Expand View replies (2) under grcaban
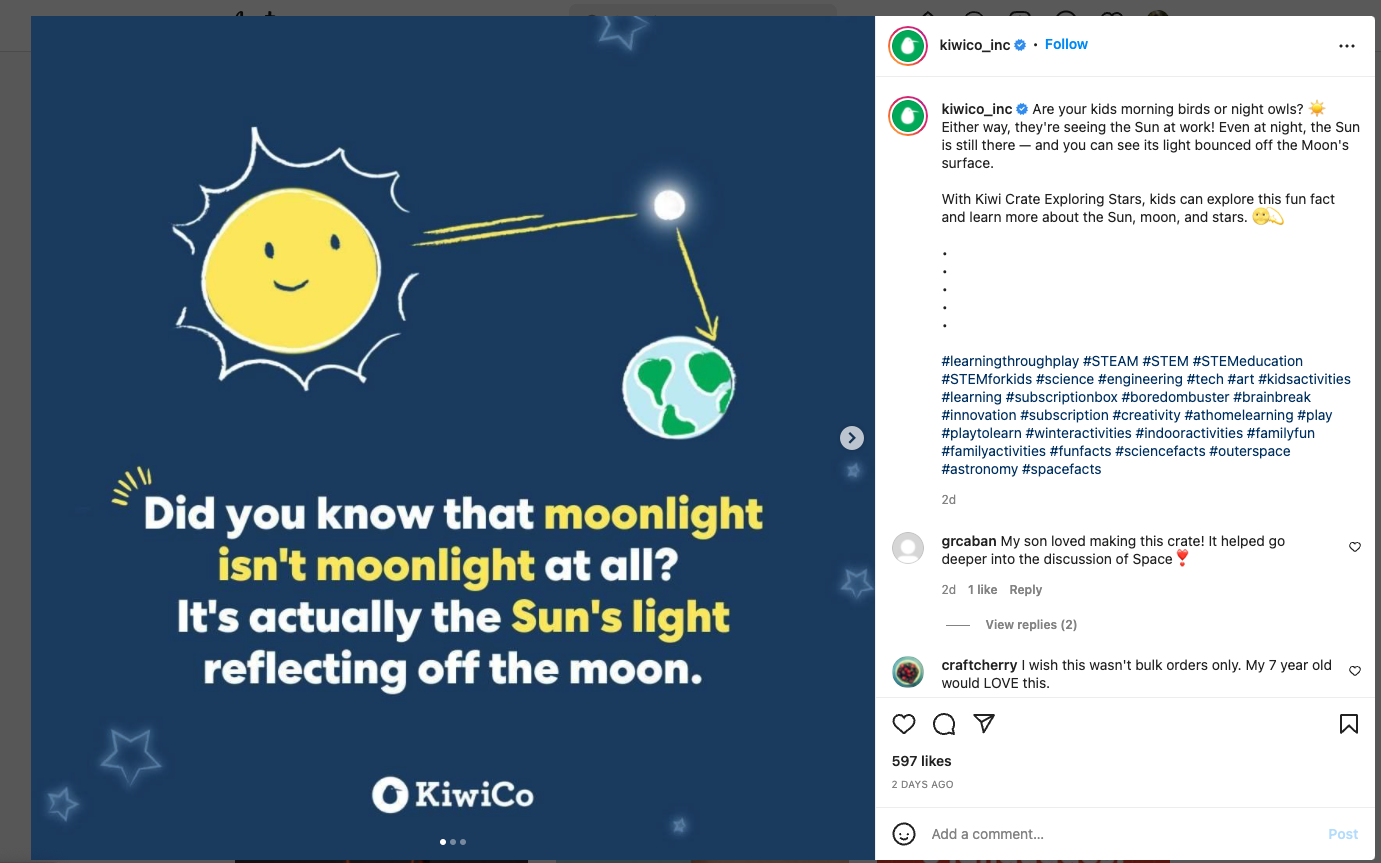The image size is (1381, 863). [x=1031, y=625]
